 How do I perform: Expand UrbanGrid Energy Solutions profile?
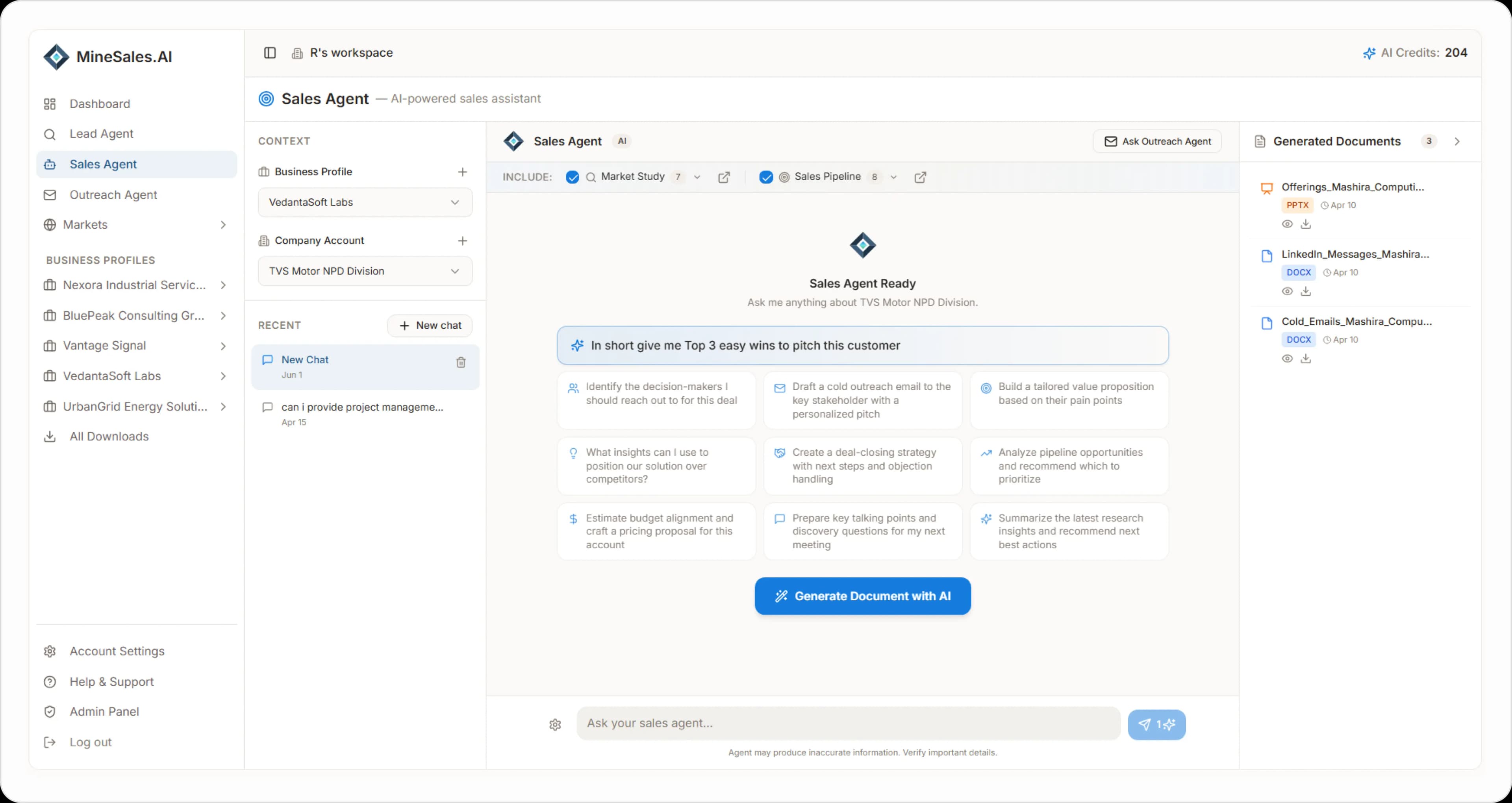click(223, 407)
